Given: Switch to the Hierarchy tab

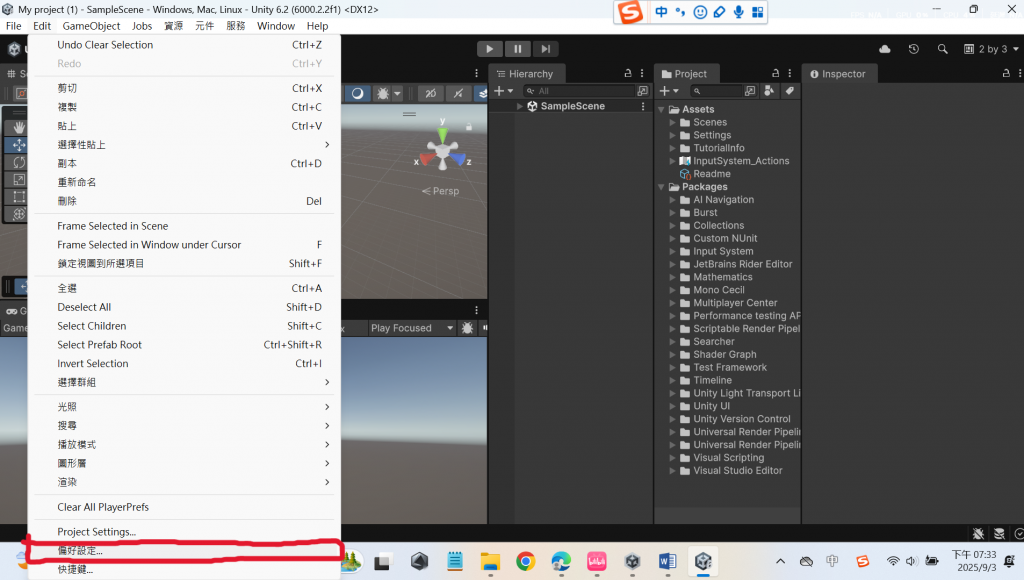Looking at the screenshot, I should pos(526,74).
